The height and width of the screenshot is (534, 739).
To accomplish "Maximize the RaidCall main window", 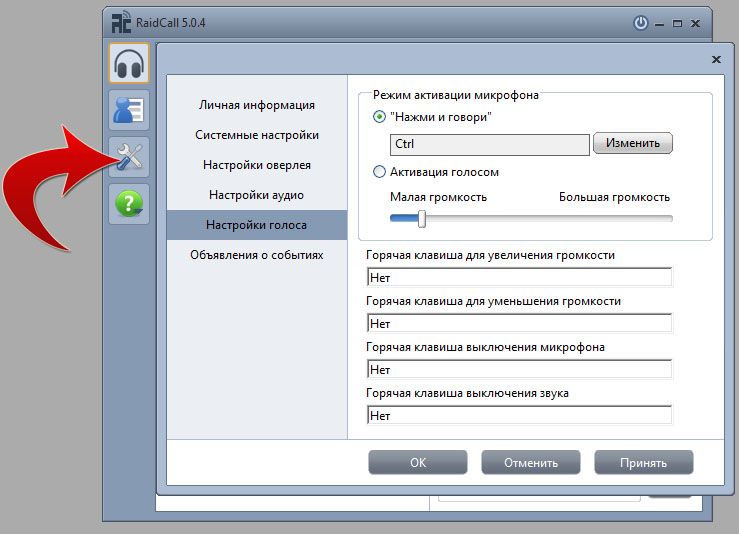I will (677, 24).
